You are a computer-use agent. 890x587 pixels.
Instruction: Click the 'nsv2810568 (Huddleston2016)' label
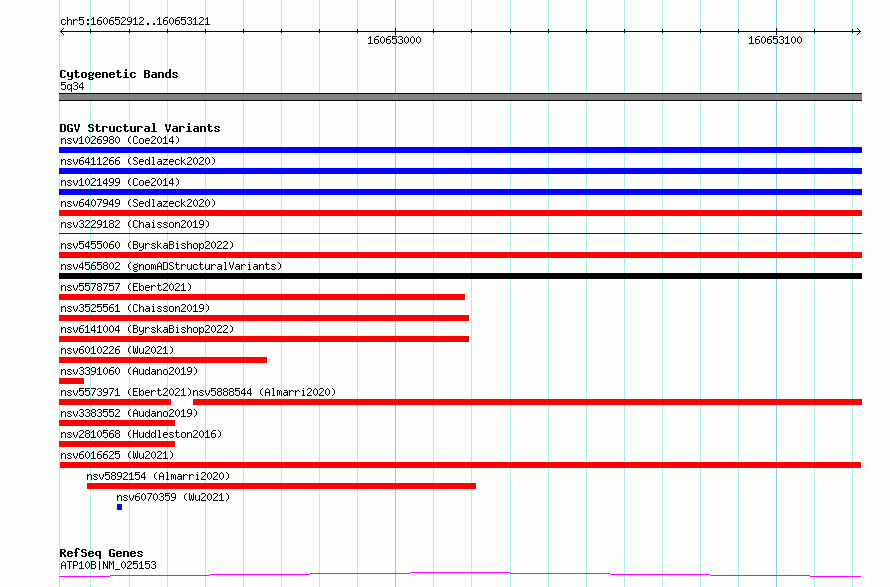coord(141,434)
